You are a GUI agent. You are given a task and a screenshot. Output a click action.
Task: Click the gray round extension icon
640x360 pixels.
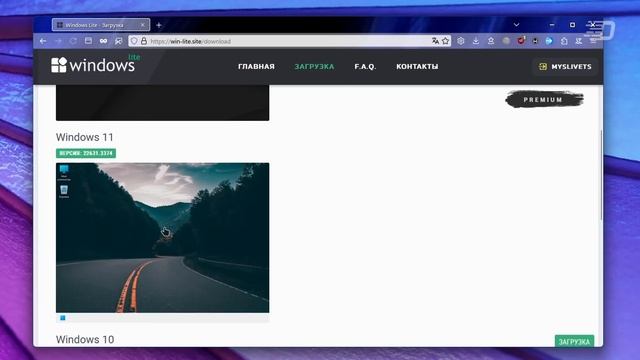click(x=506, y=41)
